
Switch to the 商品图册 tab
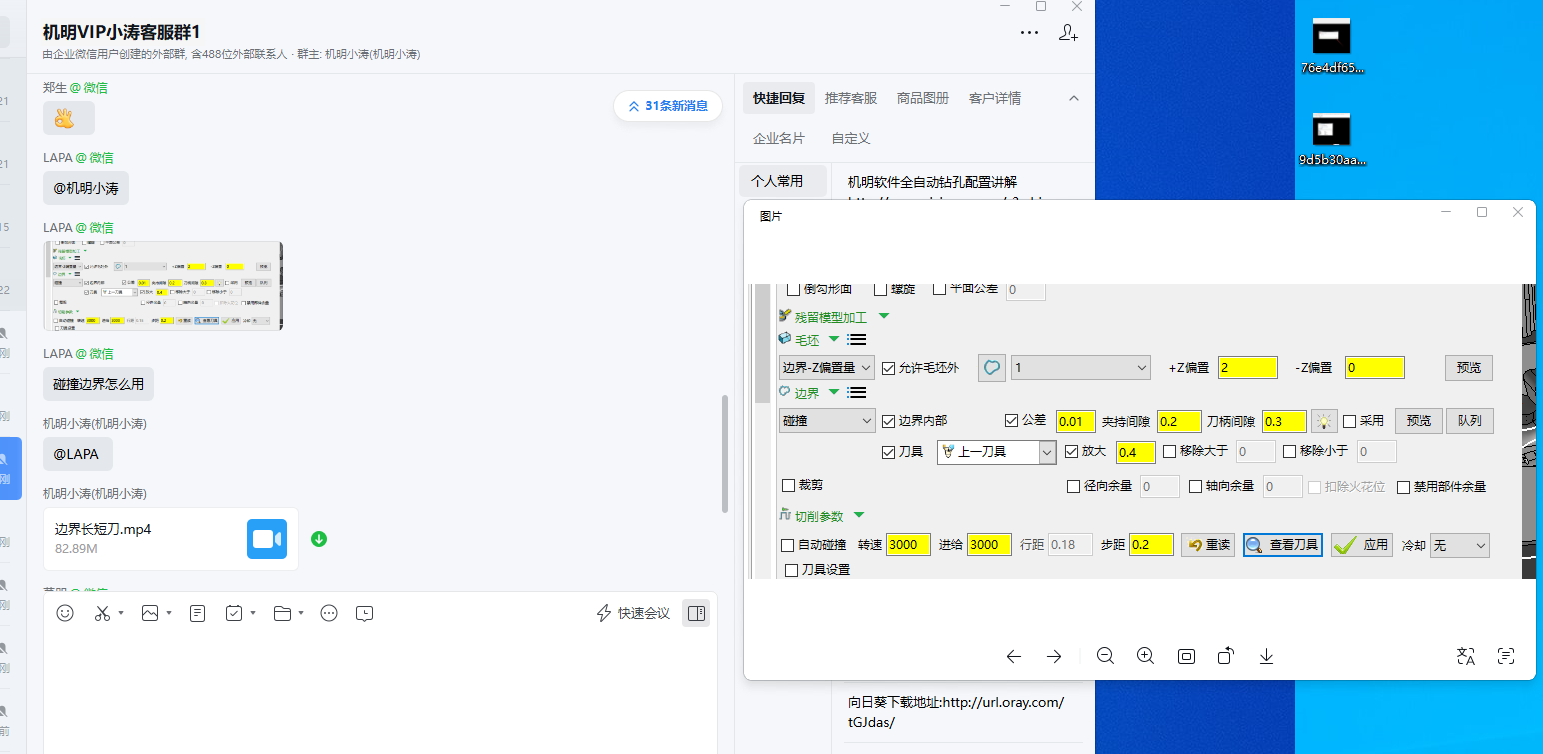click(x=923, y=98)
